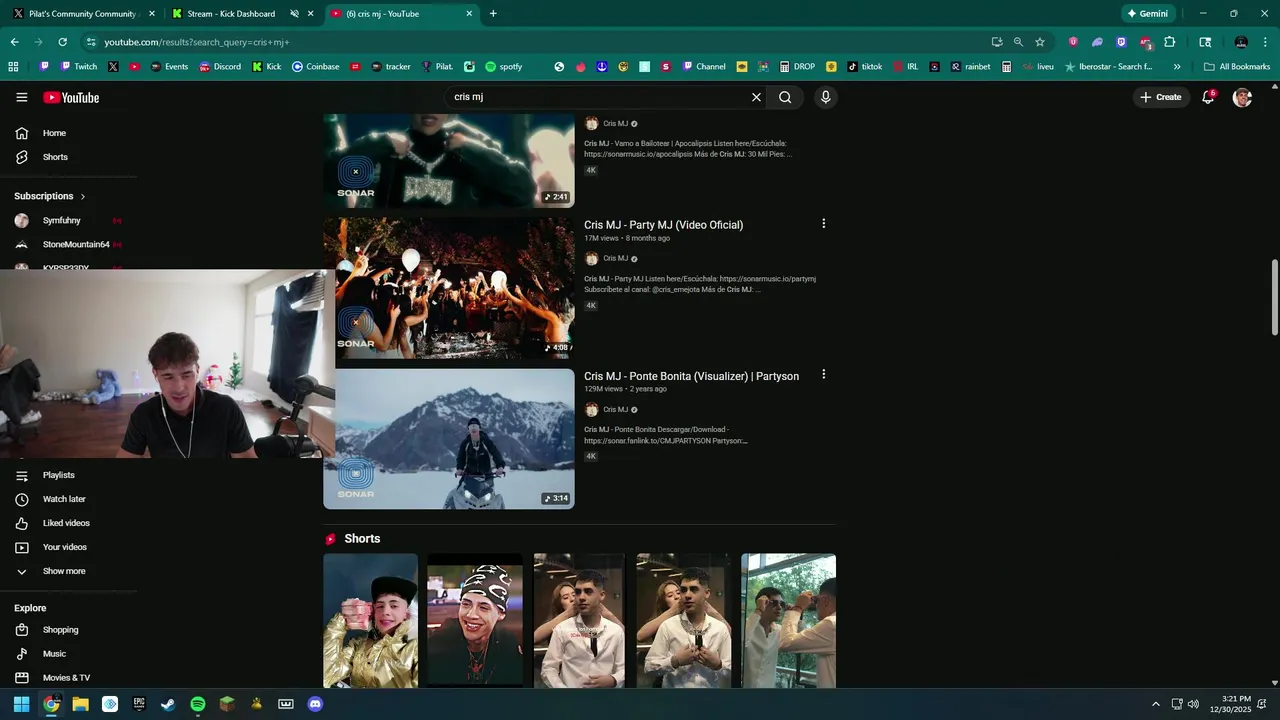This screenshot has width=1280, height=720.
Task: Open the Create button
Action: pos(1160,97)
